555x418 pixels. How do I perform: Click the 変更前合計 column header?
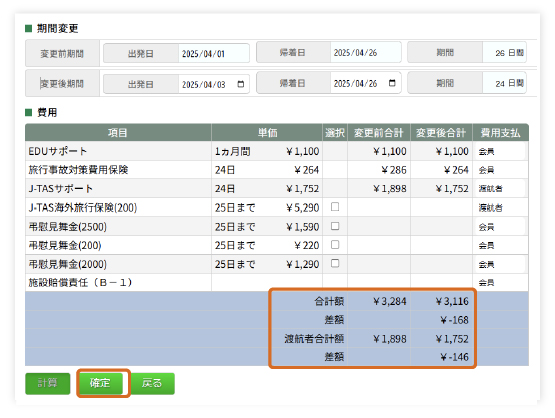pyautogui.click(x=379, y=133)
